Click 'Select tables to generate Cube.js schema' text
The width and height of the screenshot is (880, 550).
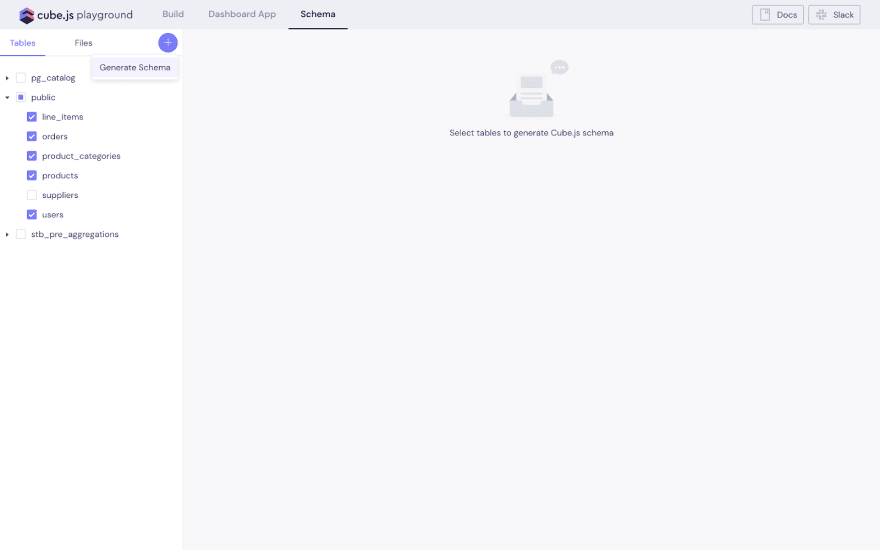click(x=531, y=133)
